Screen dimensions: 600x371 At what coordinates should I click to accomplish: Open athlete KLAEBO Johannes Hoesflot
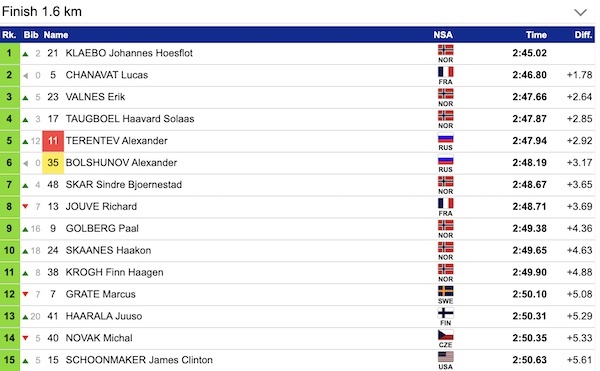click(x=129, y=53)
